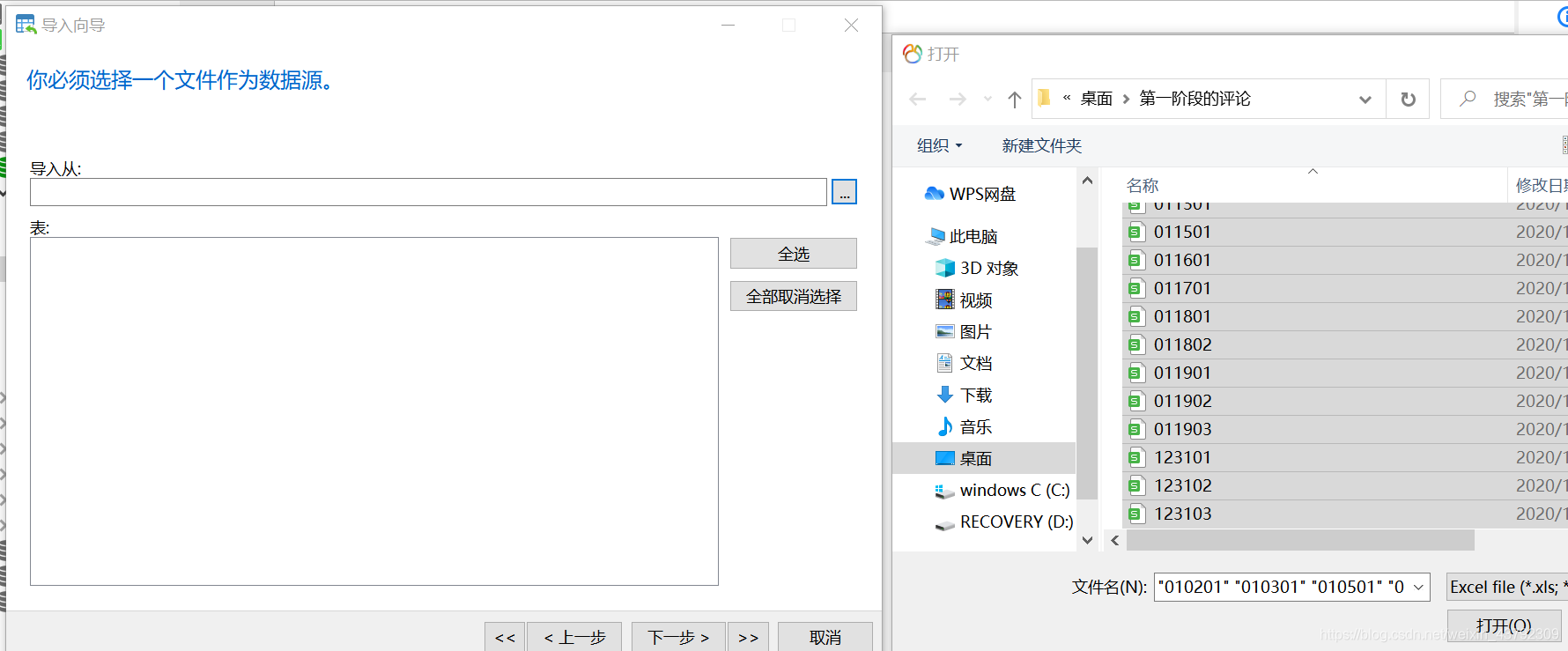Click the Open dialog title icon

click(913, 54)
